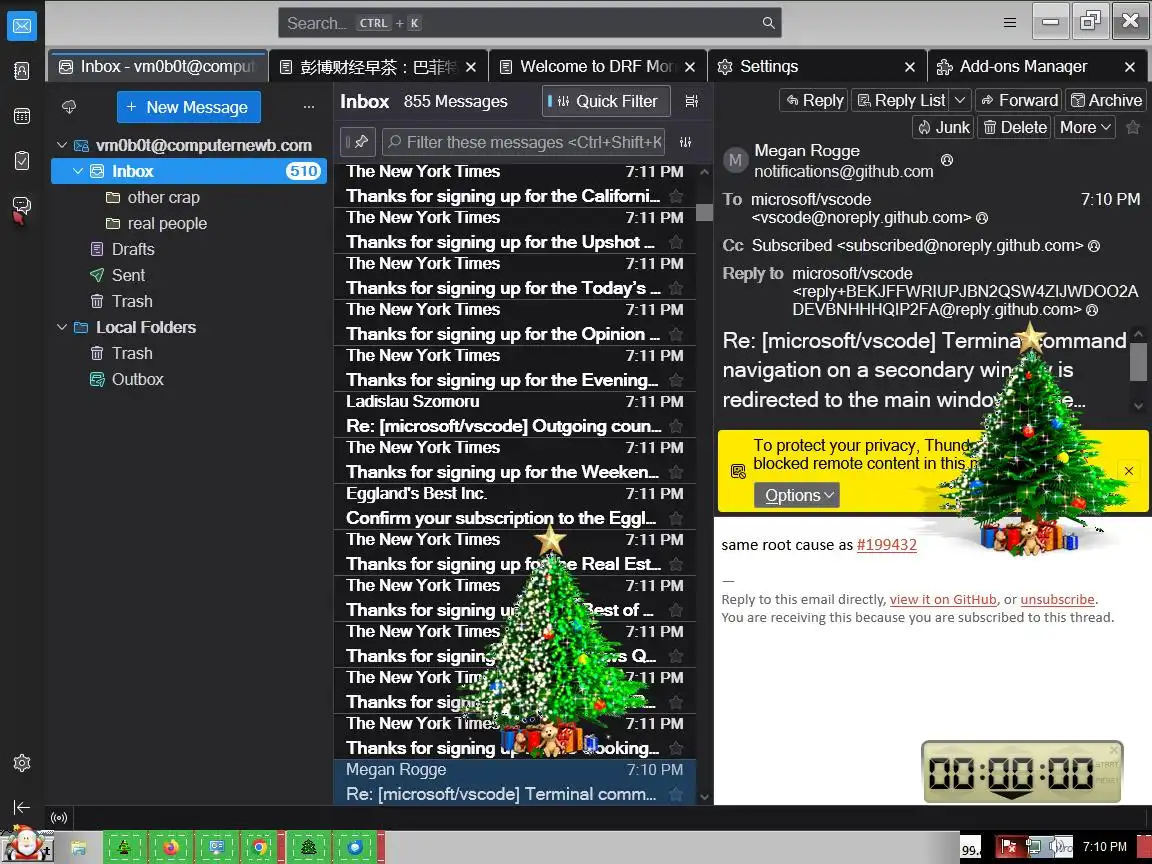Mark the message as Junk

tap(943, 127)
